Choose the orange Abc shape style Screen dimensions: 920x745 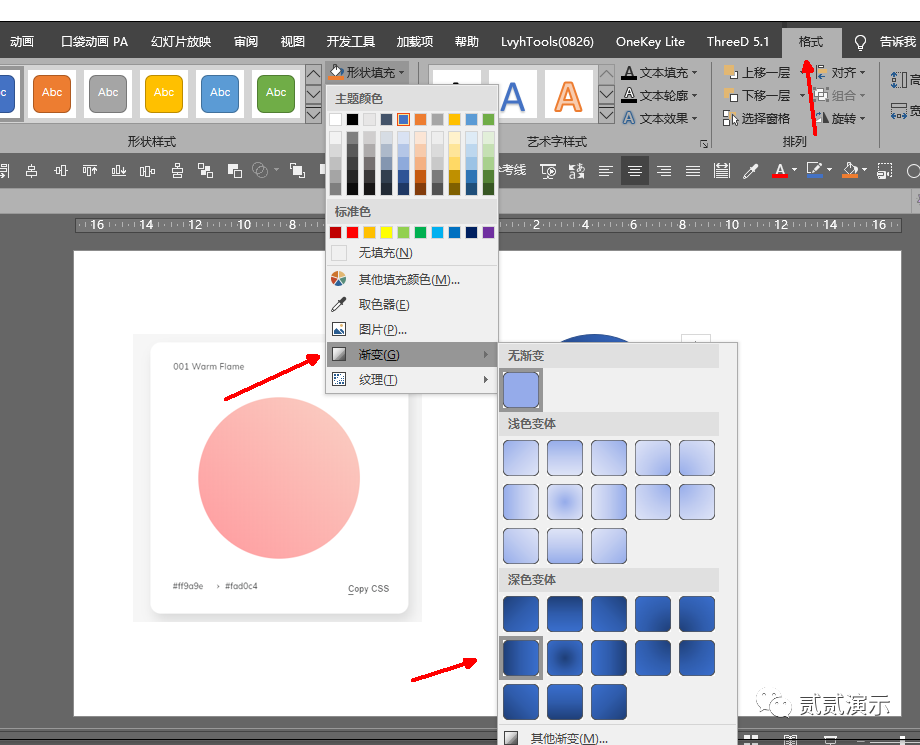tap(52, 93)
